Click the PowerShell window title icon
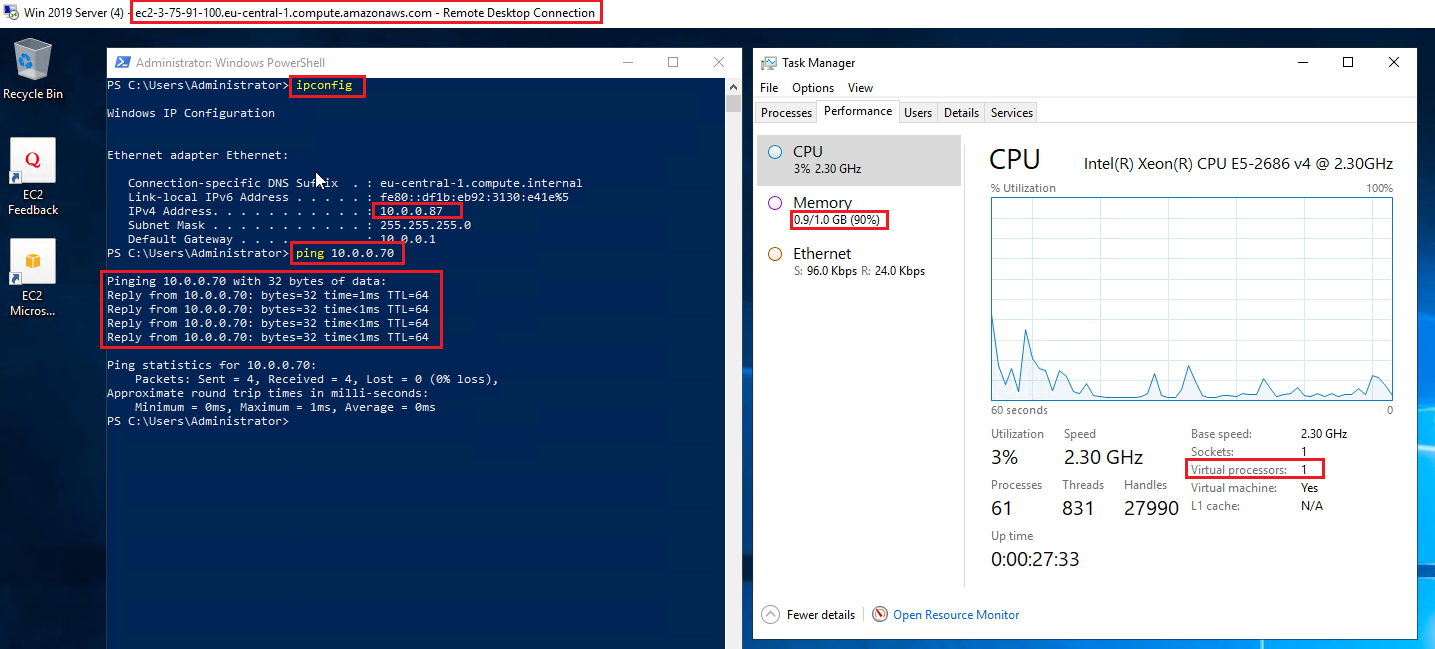The height and width of the screenshot is (649, 1435). click(122, 62)
